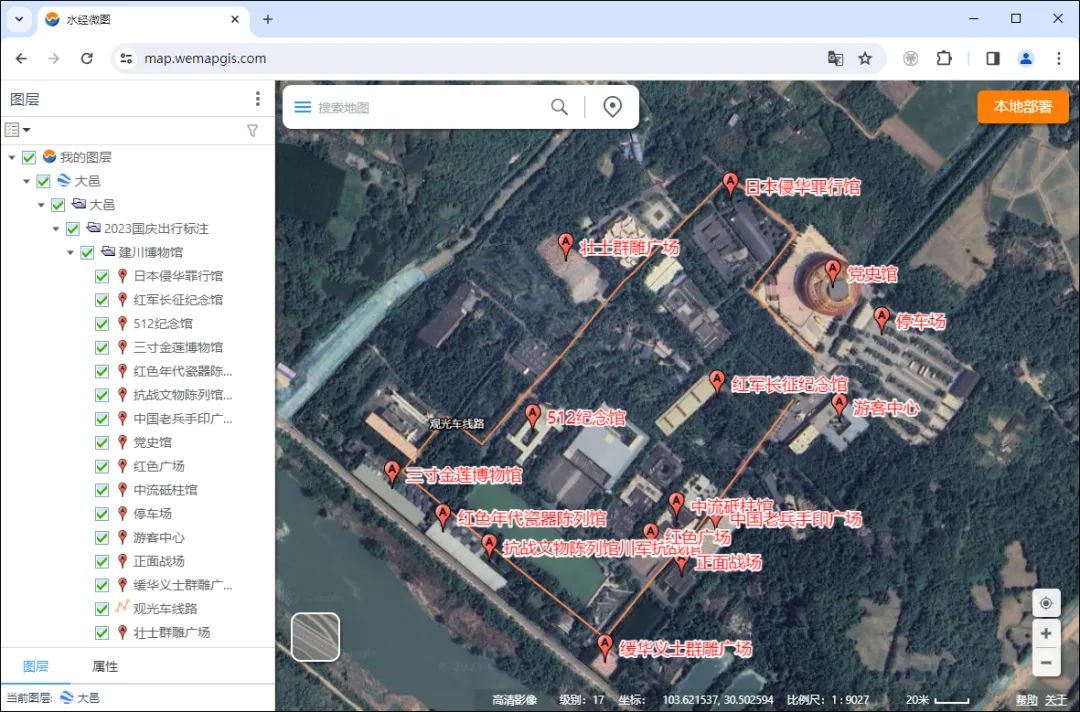Click the 日本侵华罪行馆 map marker
Viewport: 1080px width, 712px height.
[x=731, y=184]
